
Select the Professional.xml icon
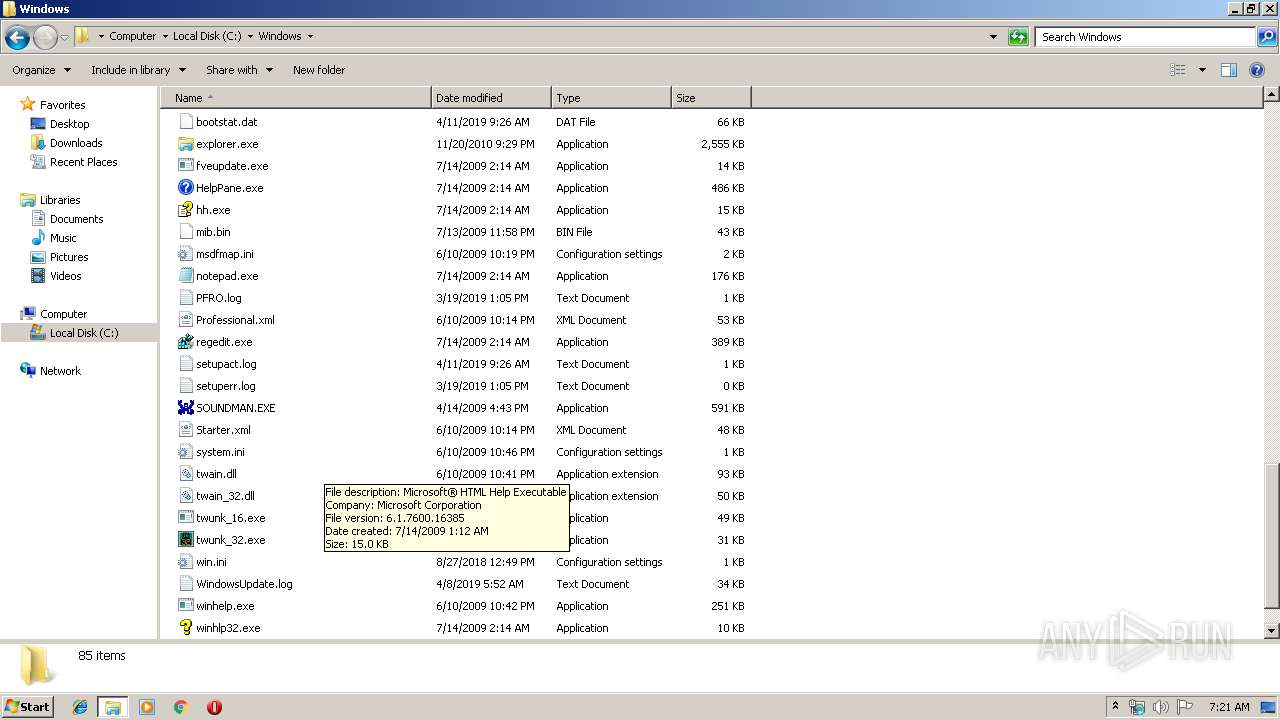[185, 320]
